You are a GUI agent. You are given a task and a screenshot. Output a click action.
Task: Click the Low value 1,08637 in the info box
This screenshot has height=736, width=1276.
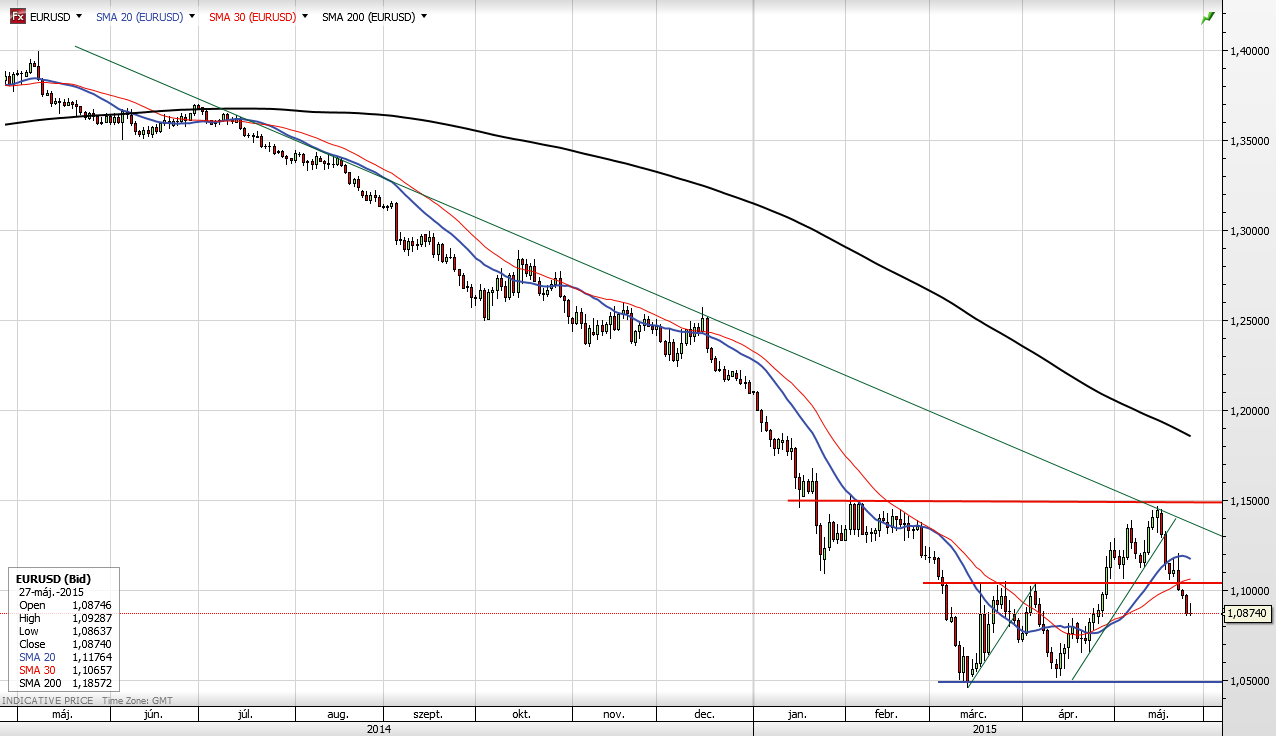pyautogui.click(x=91, y=631)
